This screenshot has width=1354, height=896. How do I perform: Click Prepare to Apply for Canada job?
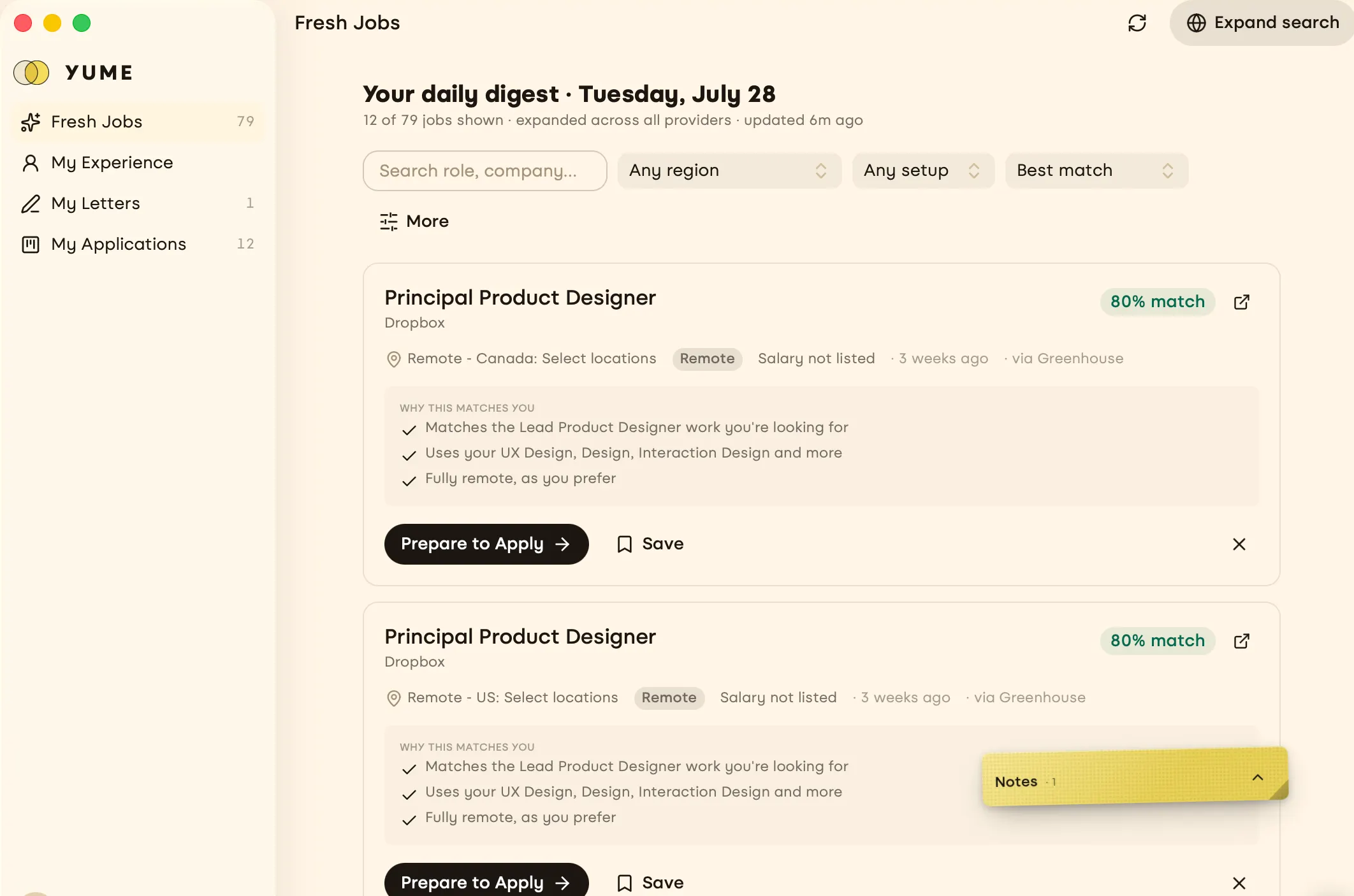[486, 544]
